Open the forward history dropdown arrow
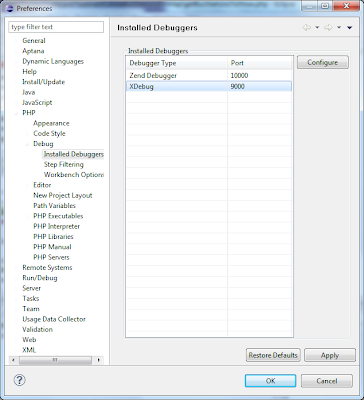Image resolution: width=364 pixels, height=400 pixels. pyautogui.click(x=339, y=28)
